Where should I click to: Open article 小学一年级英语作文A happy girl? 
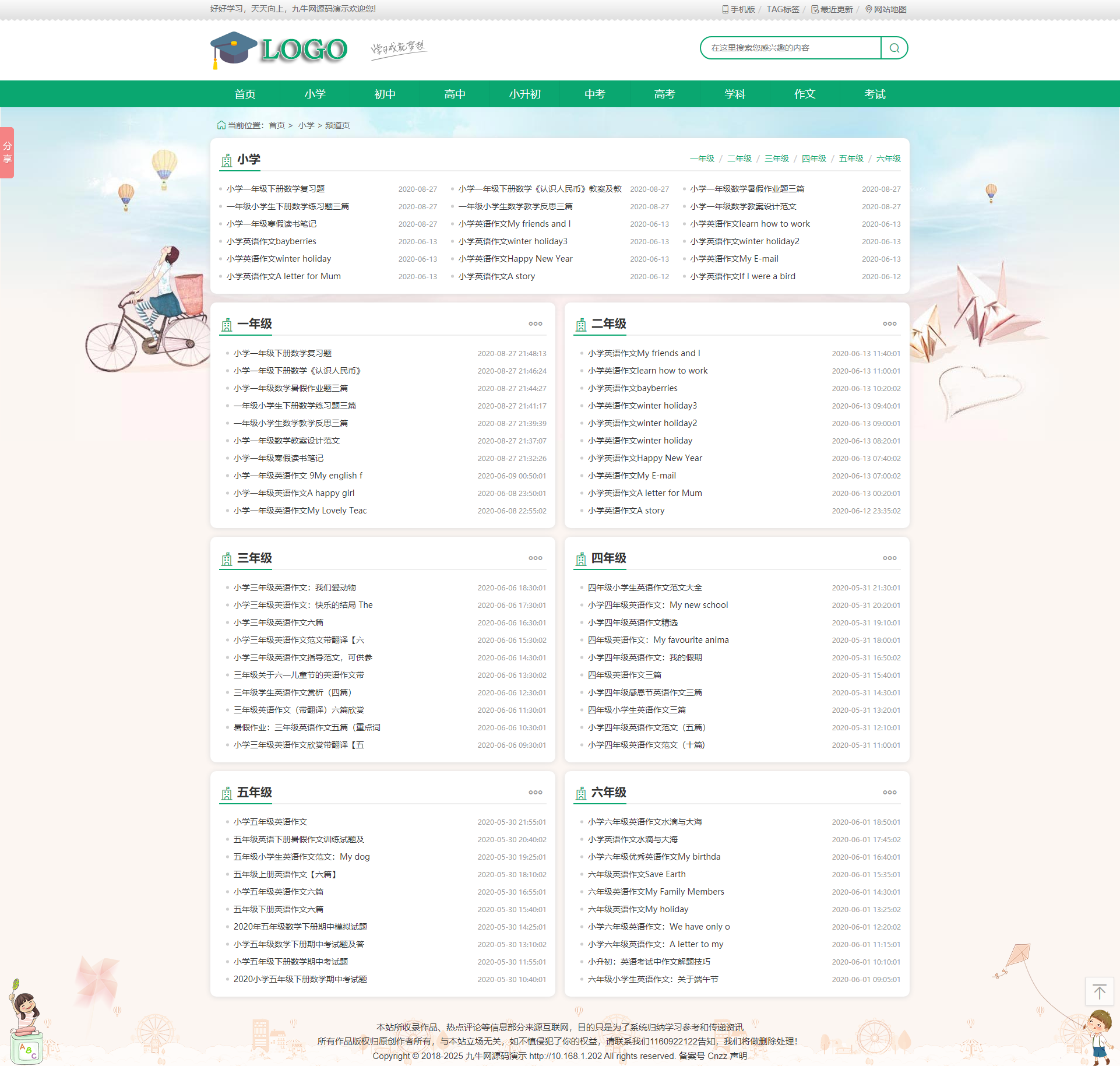[x=294, y=493]
